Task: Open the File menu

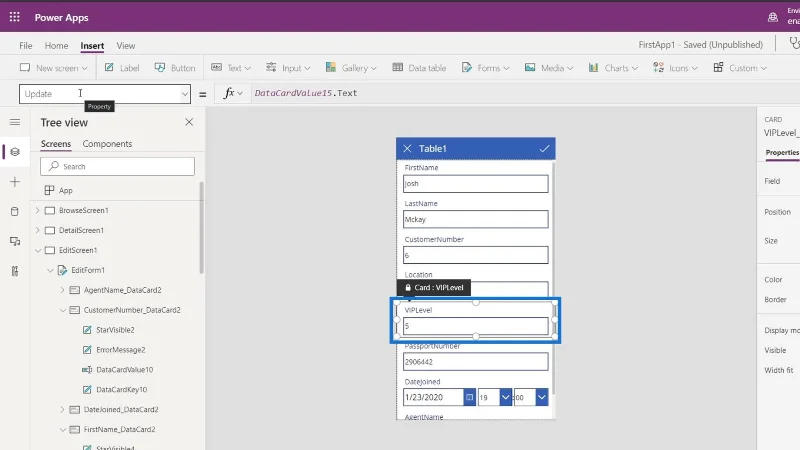Action: coord(26,45)
